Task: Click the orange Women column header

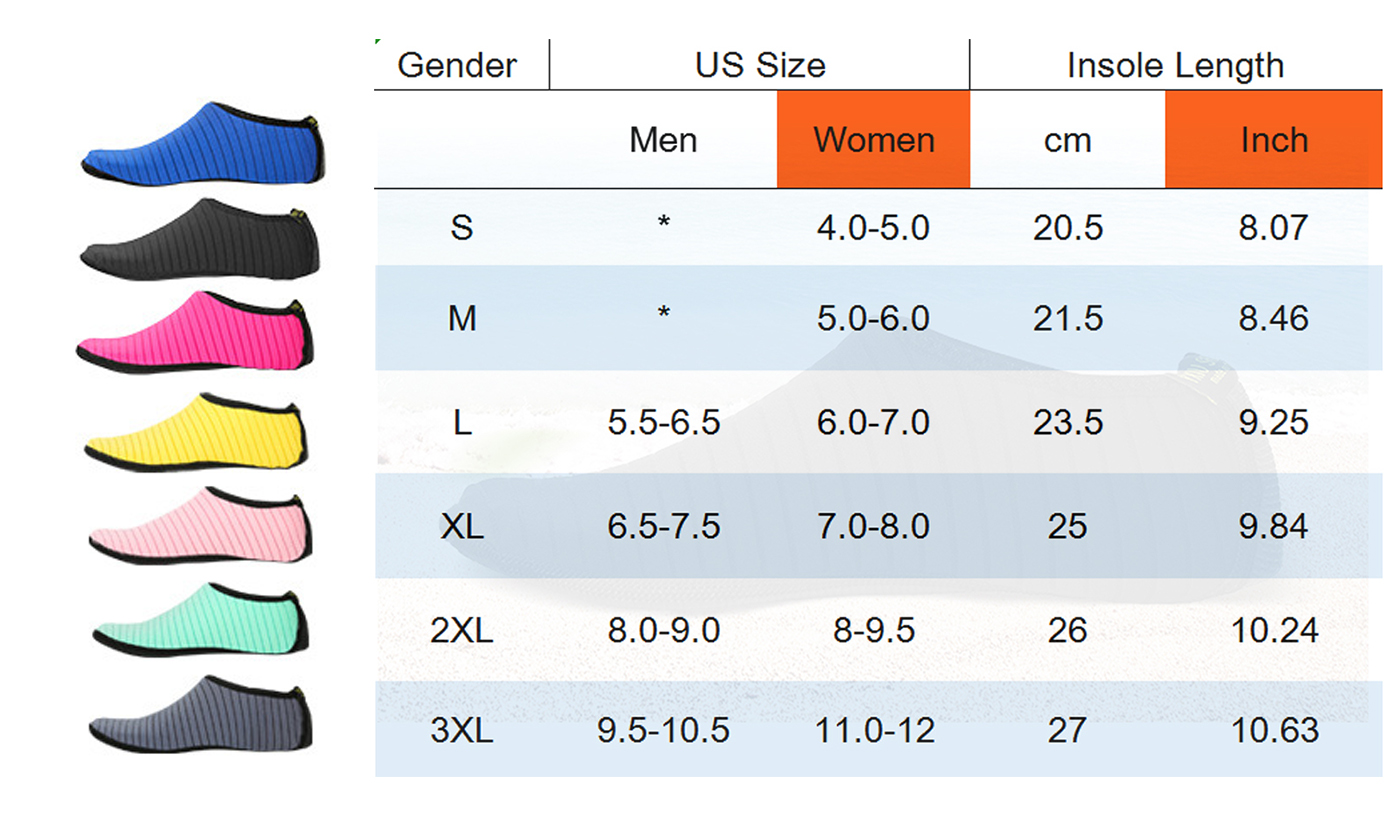Action: pos(873,140)
